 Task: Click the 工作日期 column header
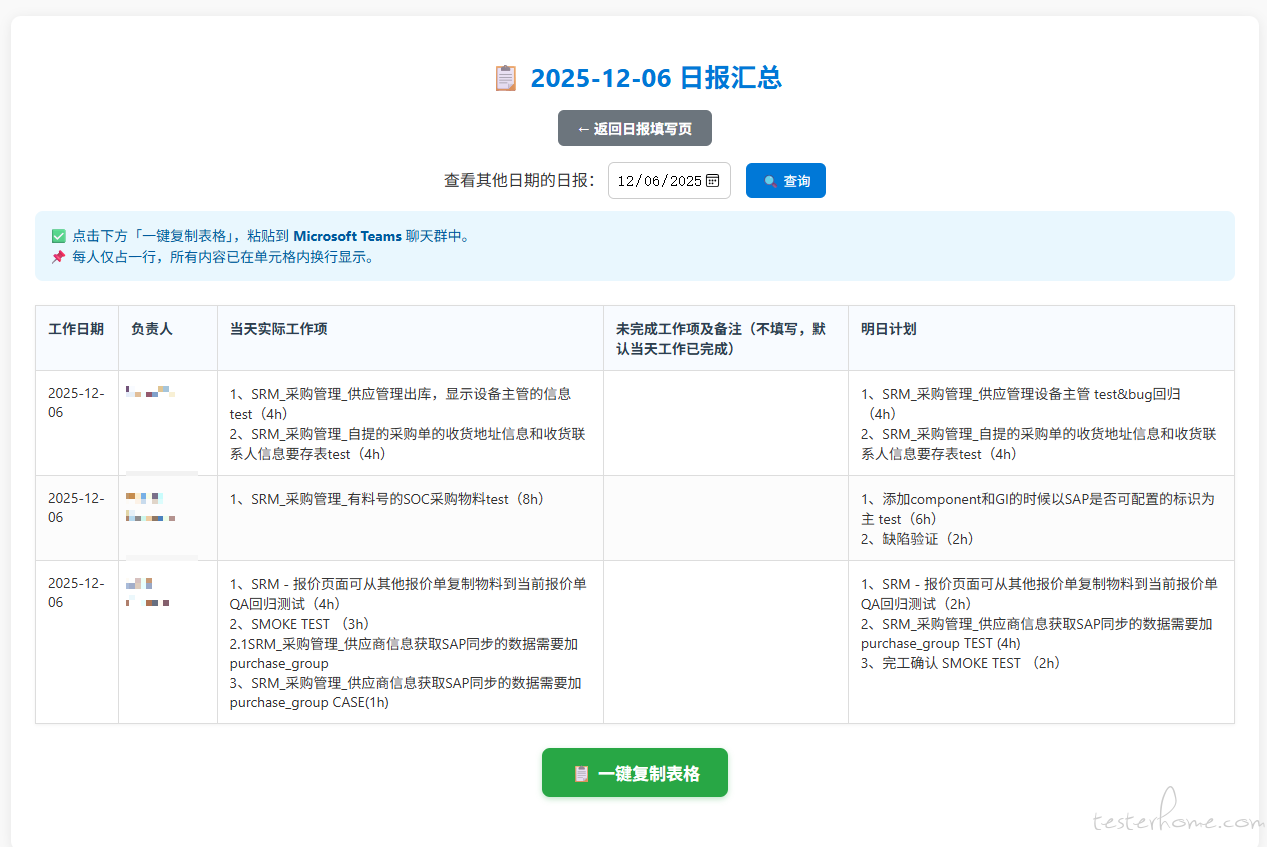point(76,329)
